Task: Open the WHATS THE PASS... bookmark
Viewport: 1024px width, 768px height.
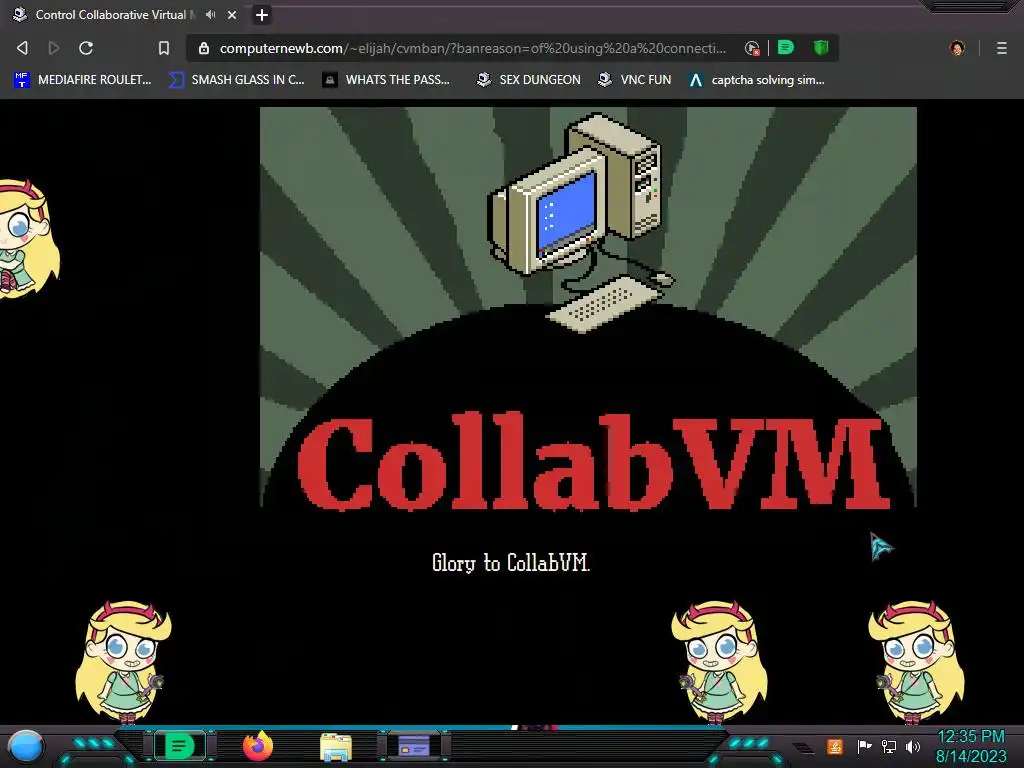Action: click(x=386, y=80)
